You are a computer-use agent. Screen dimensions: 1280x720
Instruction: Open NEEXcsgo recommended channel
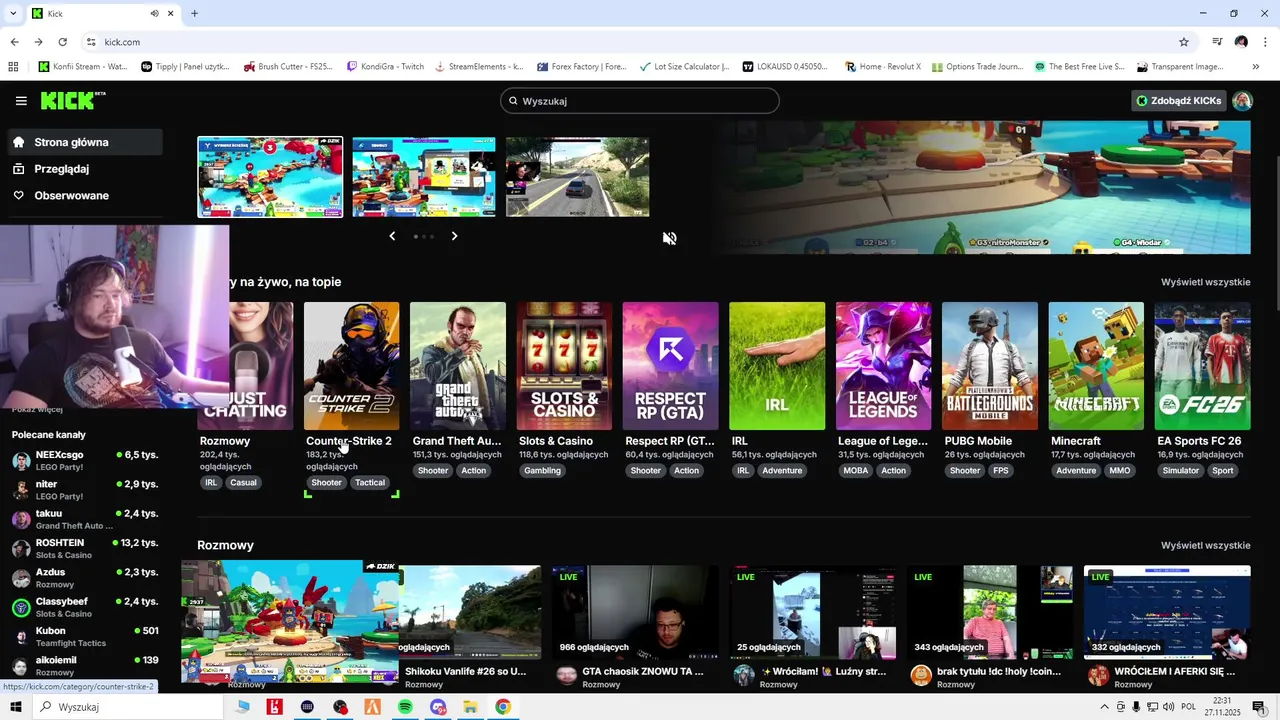tap(85, 461)
